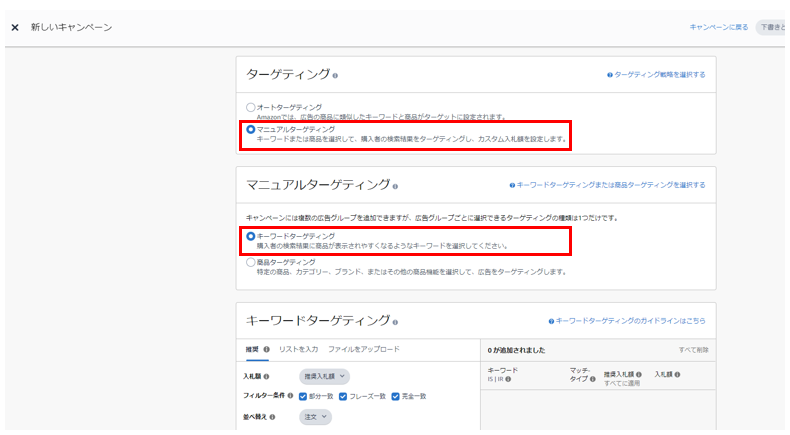Click すべて削除 in added keywords panel
The width and height of the screenshot is (790, 435).
pyautogui.click(x=693, y=350)
